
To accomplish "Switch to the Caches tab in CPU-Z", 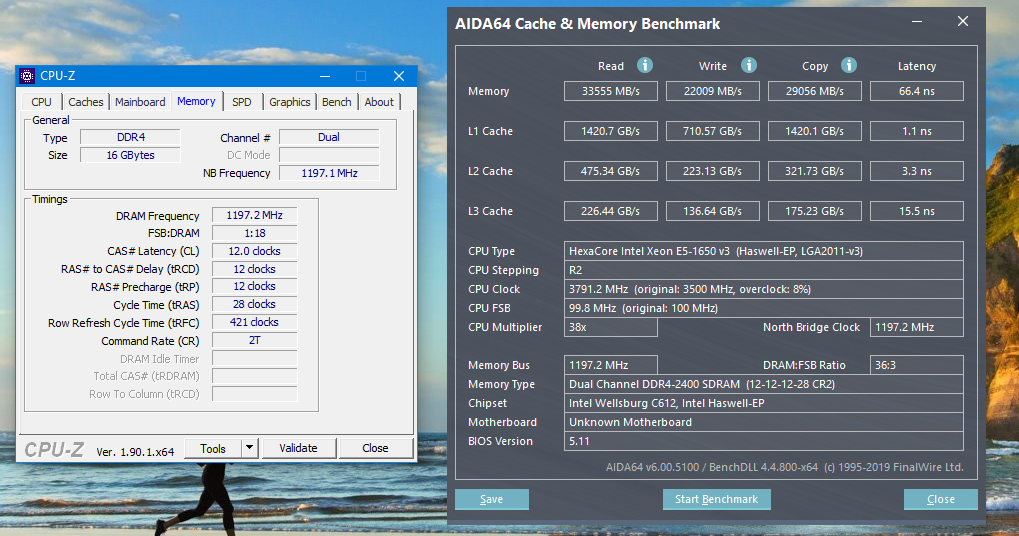I will (86, 102).
